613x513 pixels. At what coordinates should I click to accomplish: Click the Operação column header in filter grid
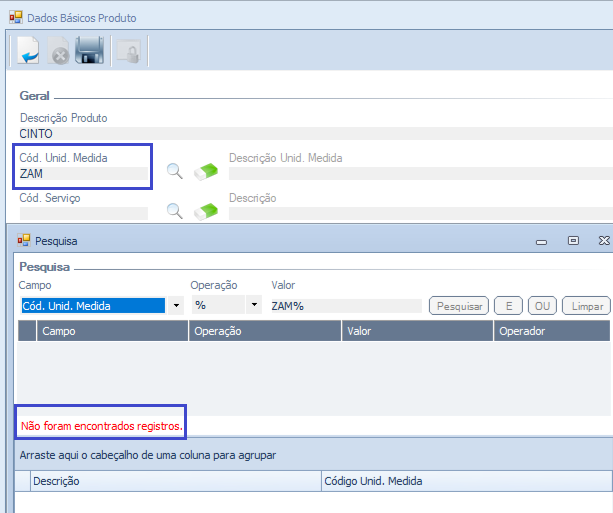click(265, 331)
